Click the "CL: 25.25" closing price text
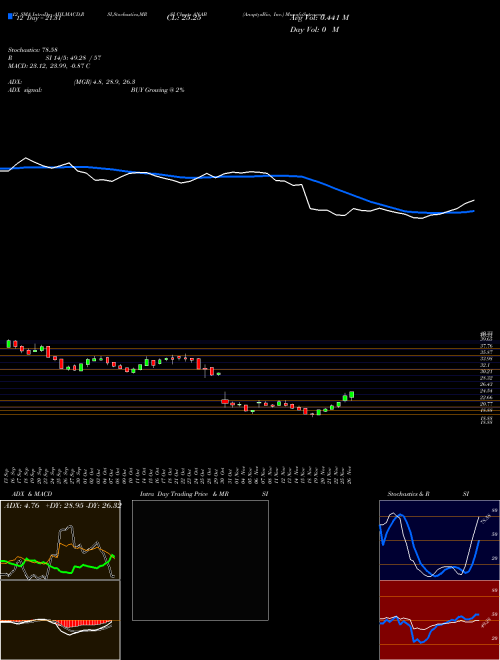This screenshot has width=500, height=660. click(x=184, y=18)
